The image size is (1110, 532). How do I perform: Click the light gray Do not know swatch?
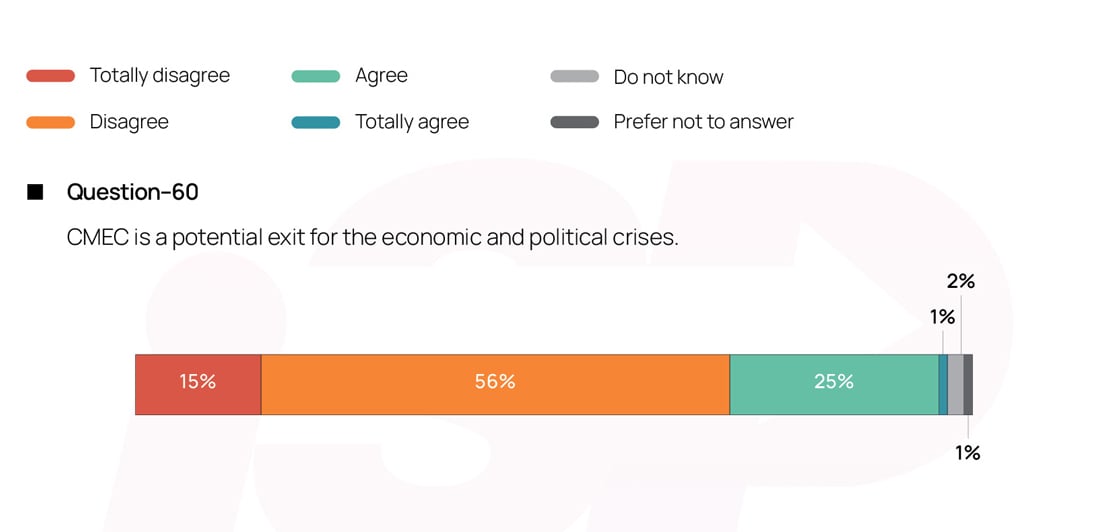coord(574,77)
